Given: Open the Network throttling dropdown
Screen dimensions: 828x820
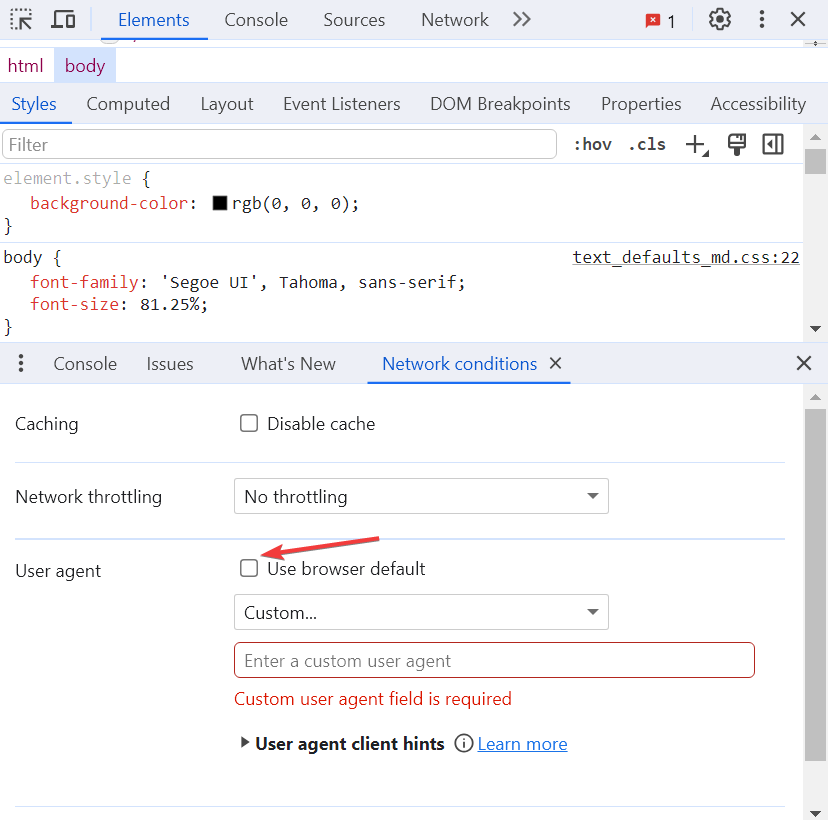Looking at the screenshot, I should tap(421, 496).
